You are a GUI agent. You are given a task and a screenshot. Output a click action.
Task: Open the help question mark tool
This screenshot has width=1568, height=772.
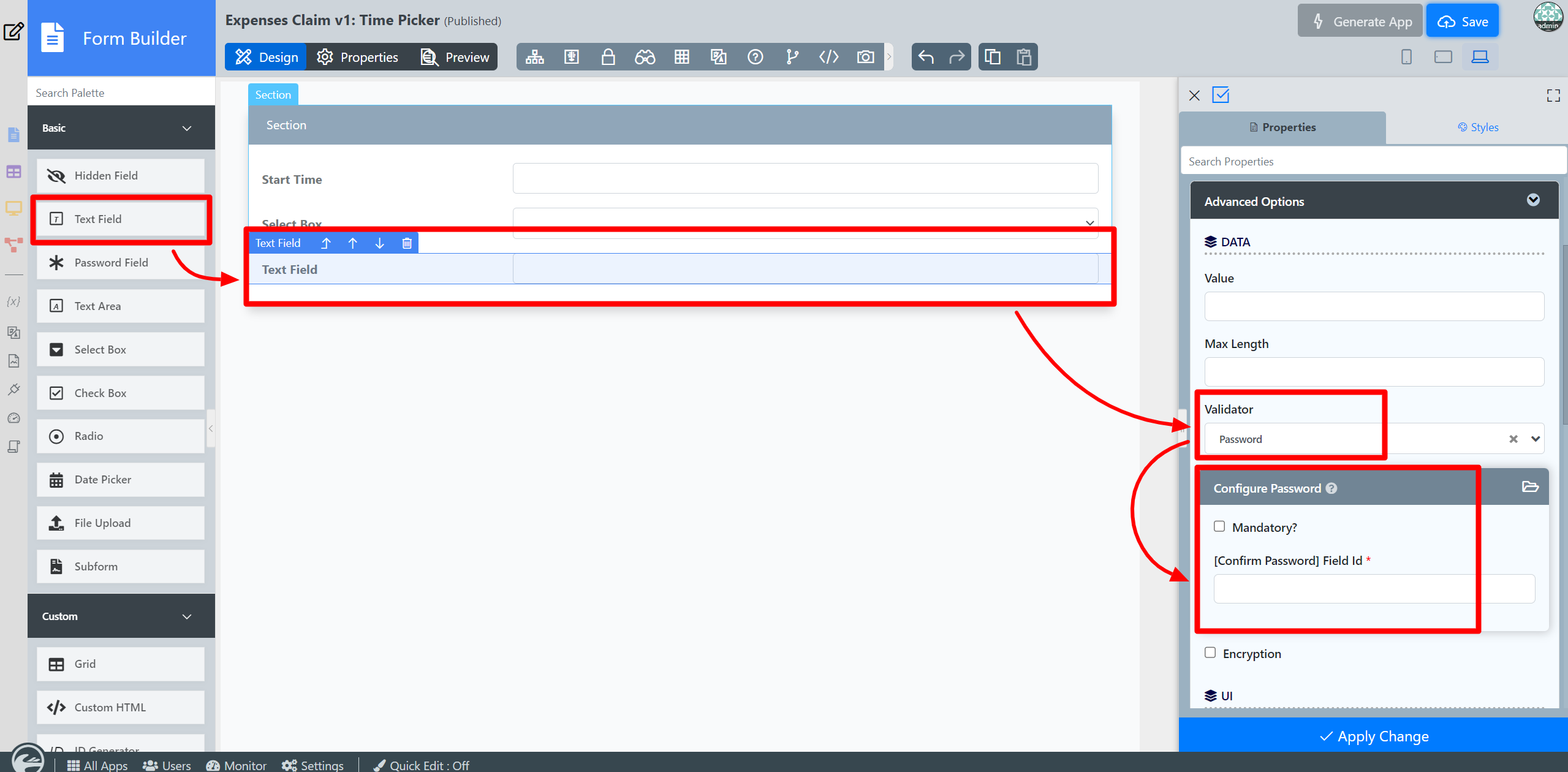[x=755, y=57]
